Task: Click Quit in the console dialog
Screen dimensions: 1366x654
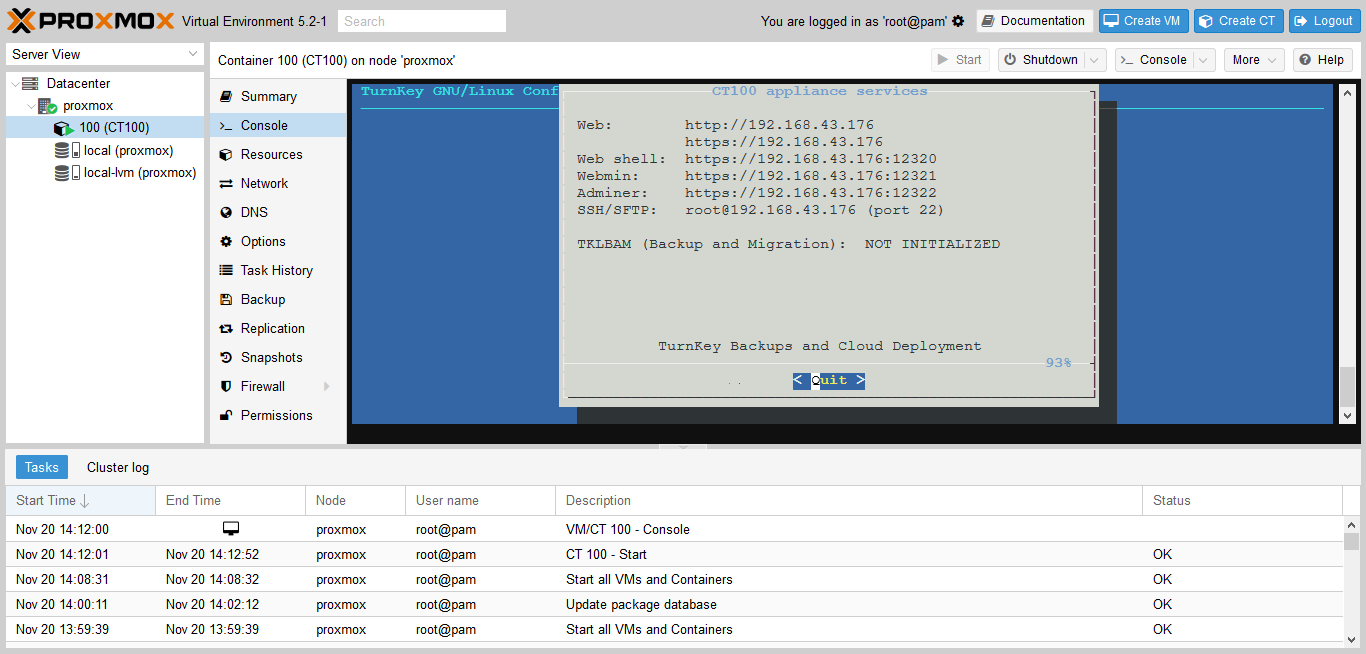Action: (x=829, y=380)
